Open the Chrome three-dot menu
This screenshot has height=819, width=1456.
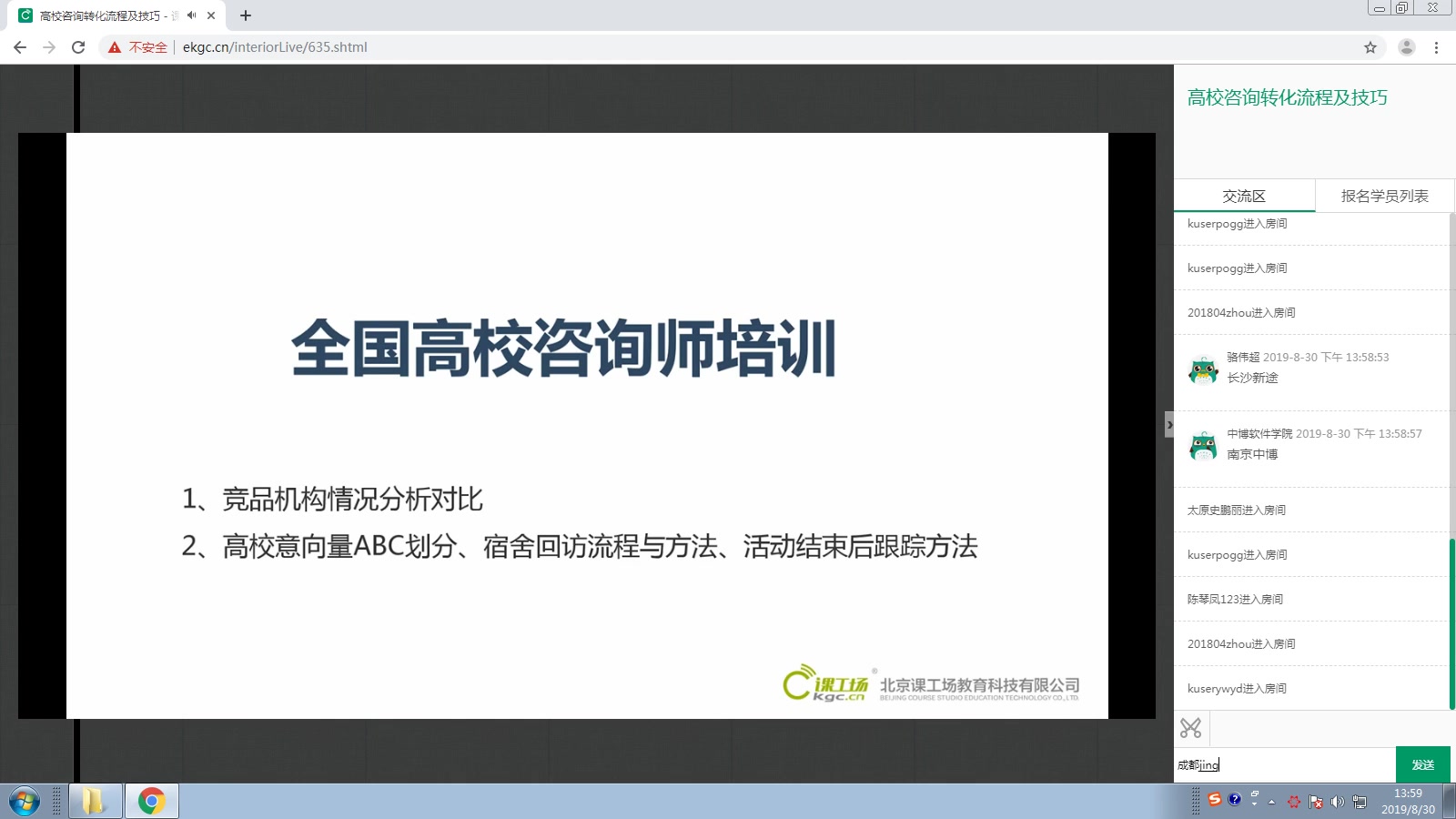point(1436,46)
